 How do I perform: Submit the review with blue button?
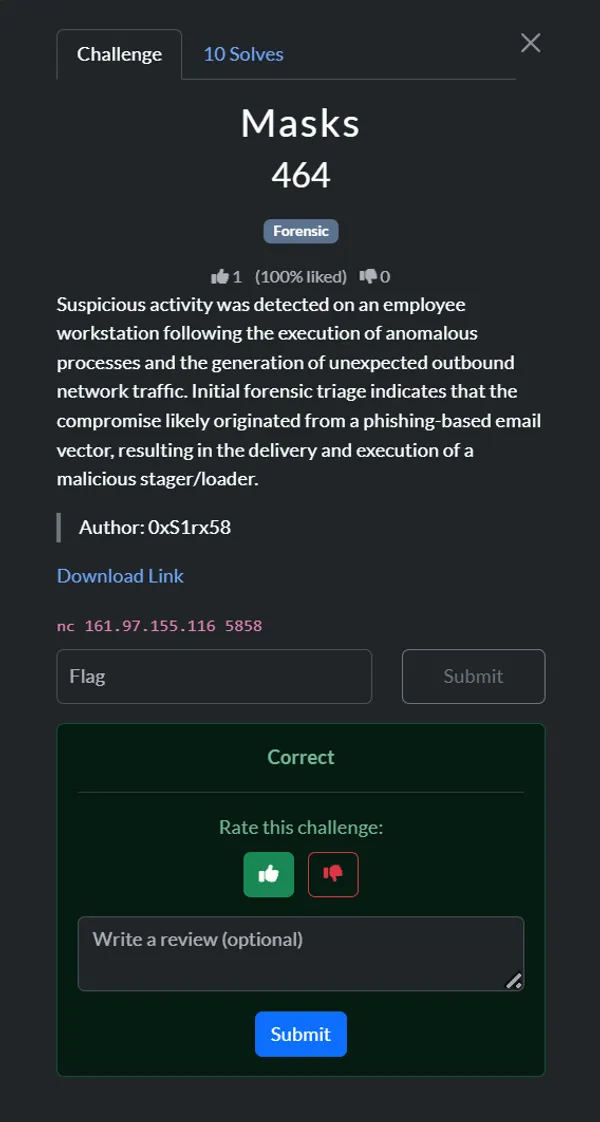point(300,1034)
